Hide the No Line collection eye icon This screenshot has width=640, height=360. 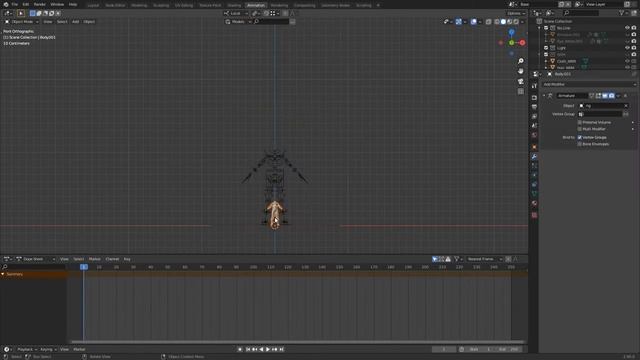pyautogui.click(x=627, y=28)
